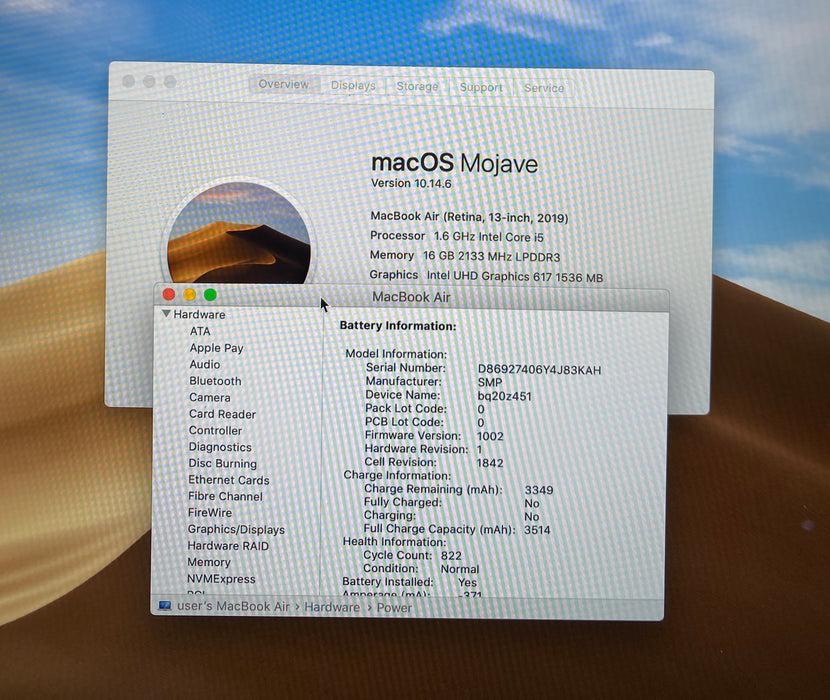Open the Service tab
This screenshot has height=700, width=830.
click(x=544, y=88)
